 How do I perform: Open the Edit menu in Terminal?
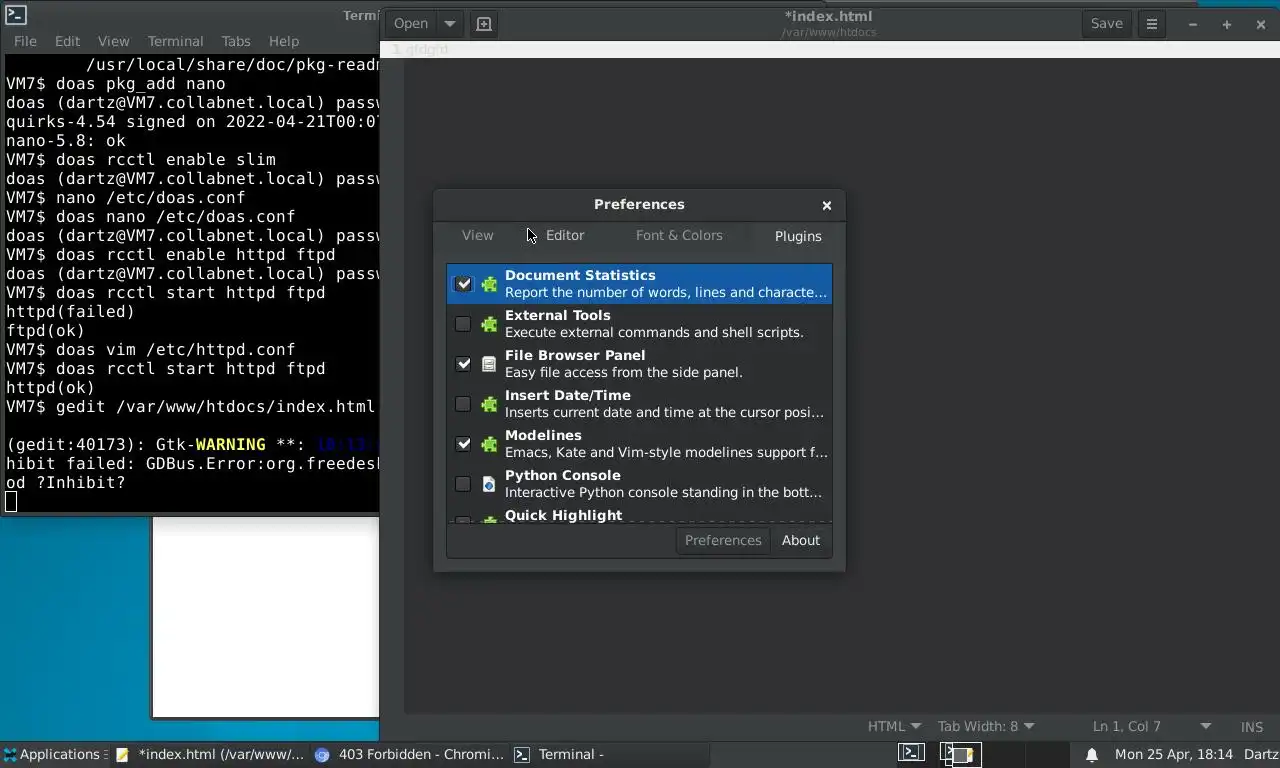tap(67, 41)
